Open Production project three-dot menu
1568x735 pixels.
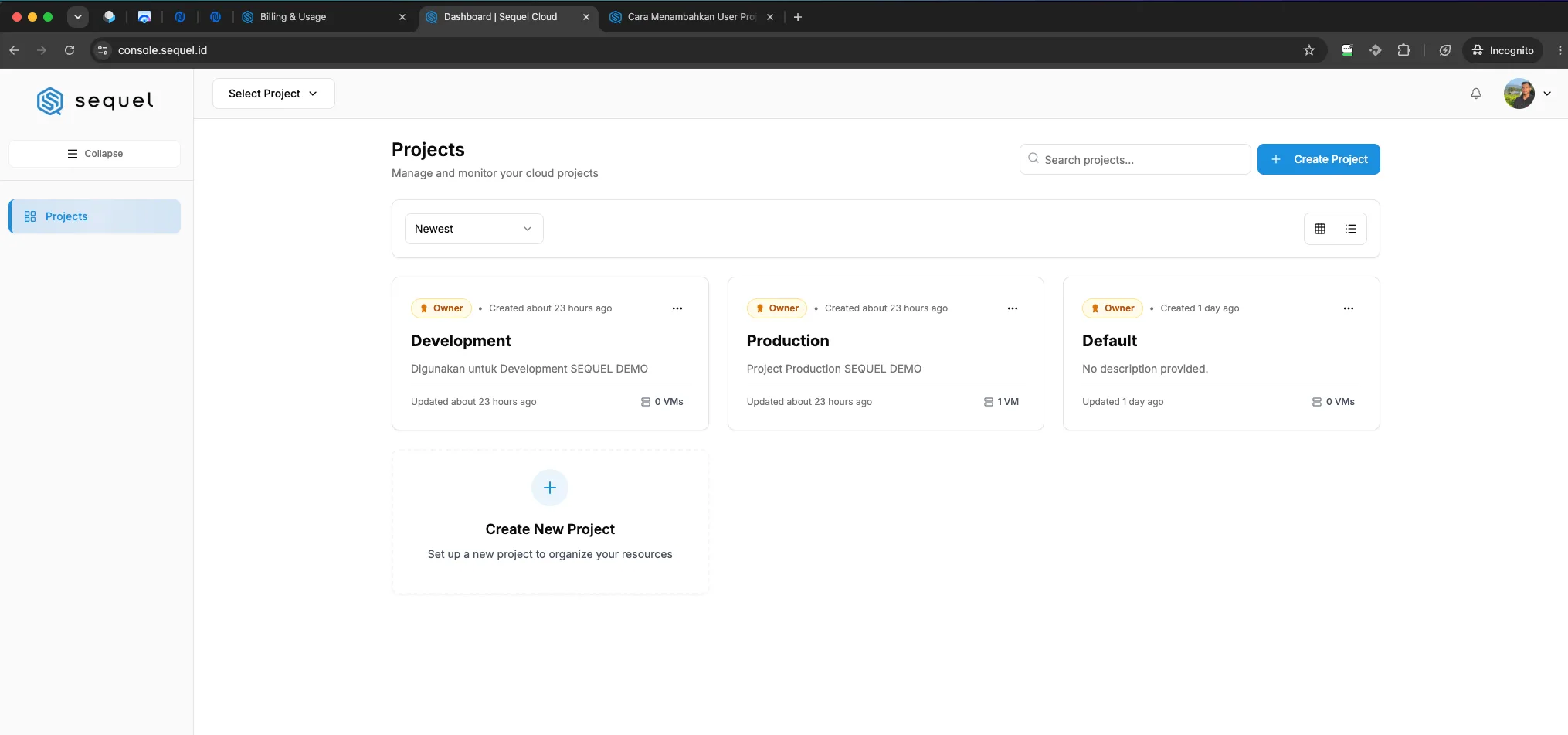[1013, 308]
